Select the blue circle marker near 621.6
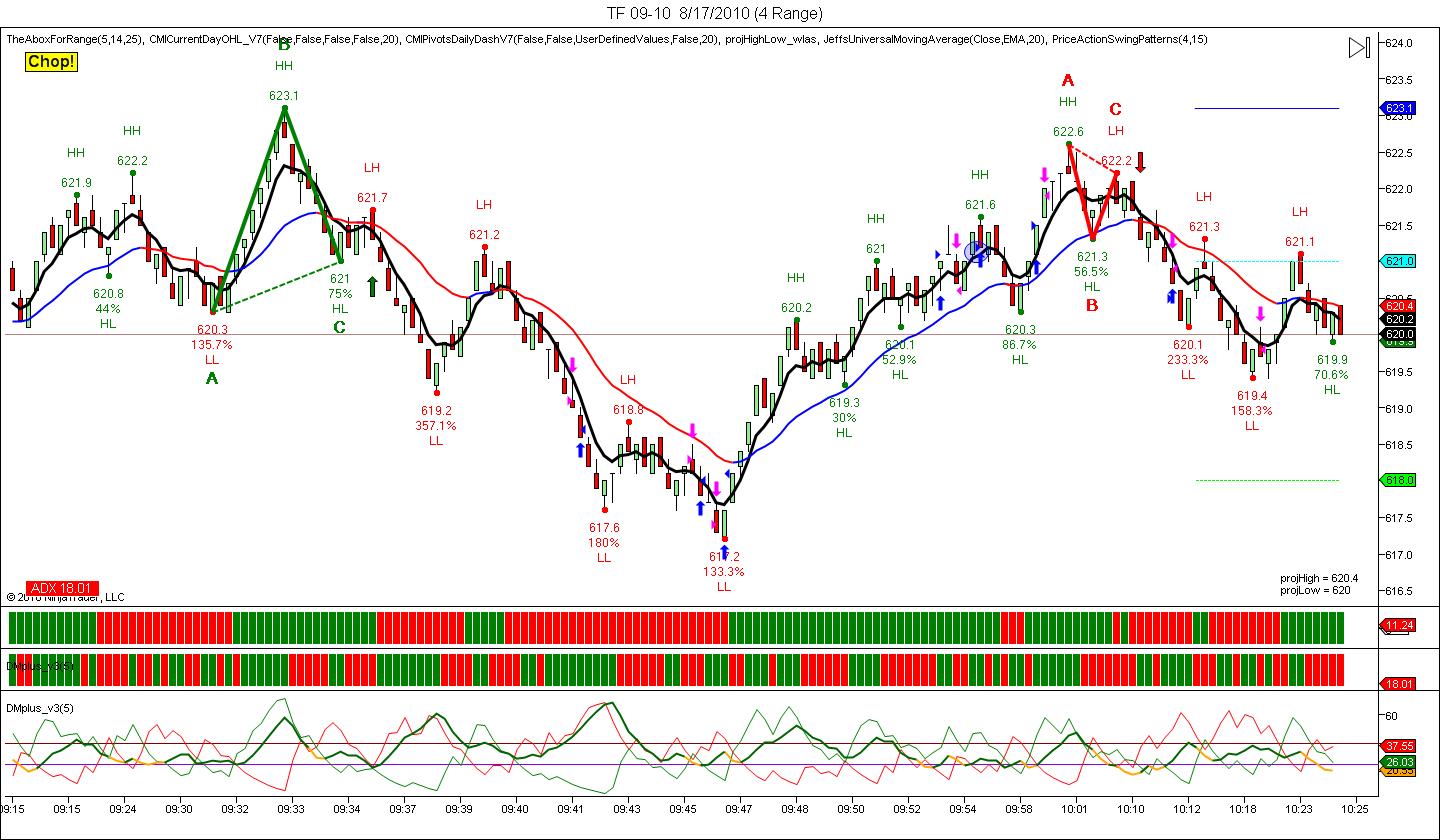This screenshot has width=1440, height=840. [x=976, y=251]
